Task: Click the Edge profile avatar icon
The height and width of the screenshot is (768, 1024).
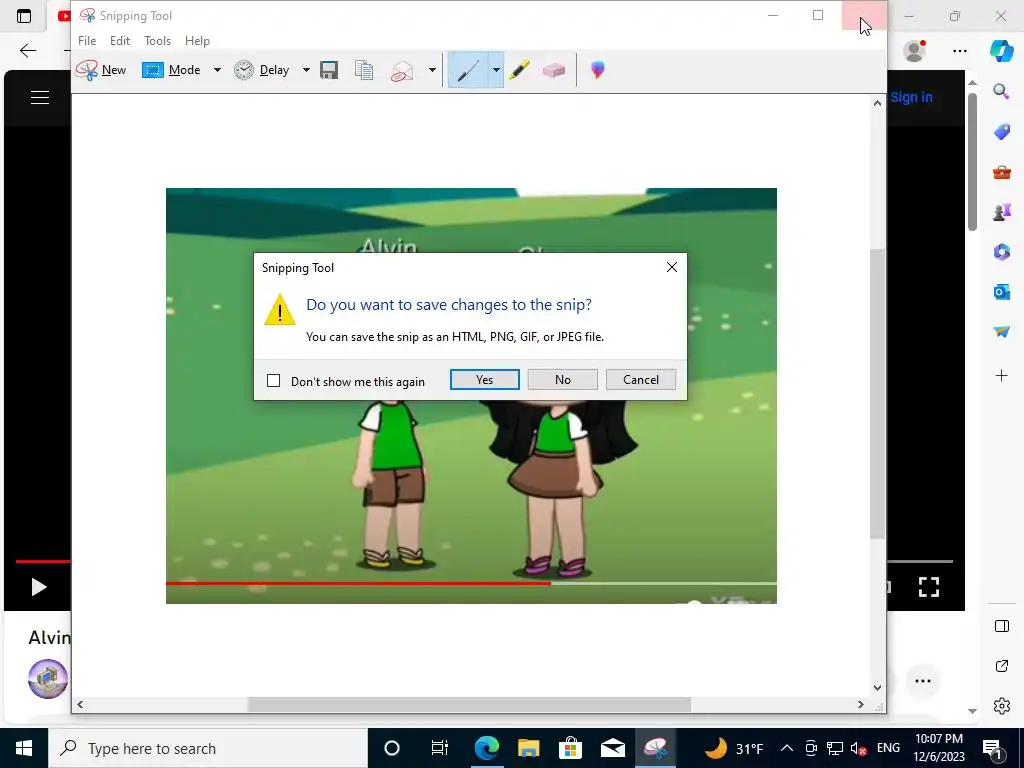Action: tap(914, 50)
